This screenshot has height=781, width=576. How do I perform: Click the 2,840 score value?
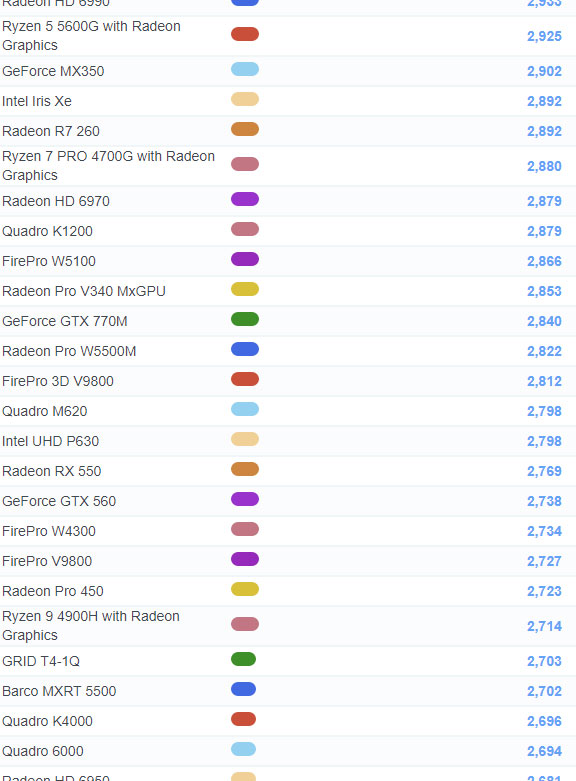pyautogui.click(x=544, y=321)
